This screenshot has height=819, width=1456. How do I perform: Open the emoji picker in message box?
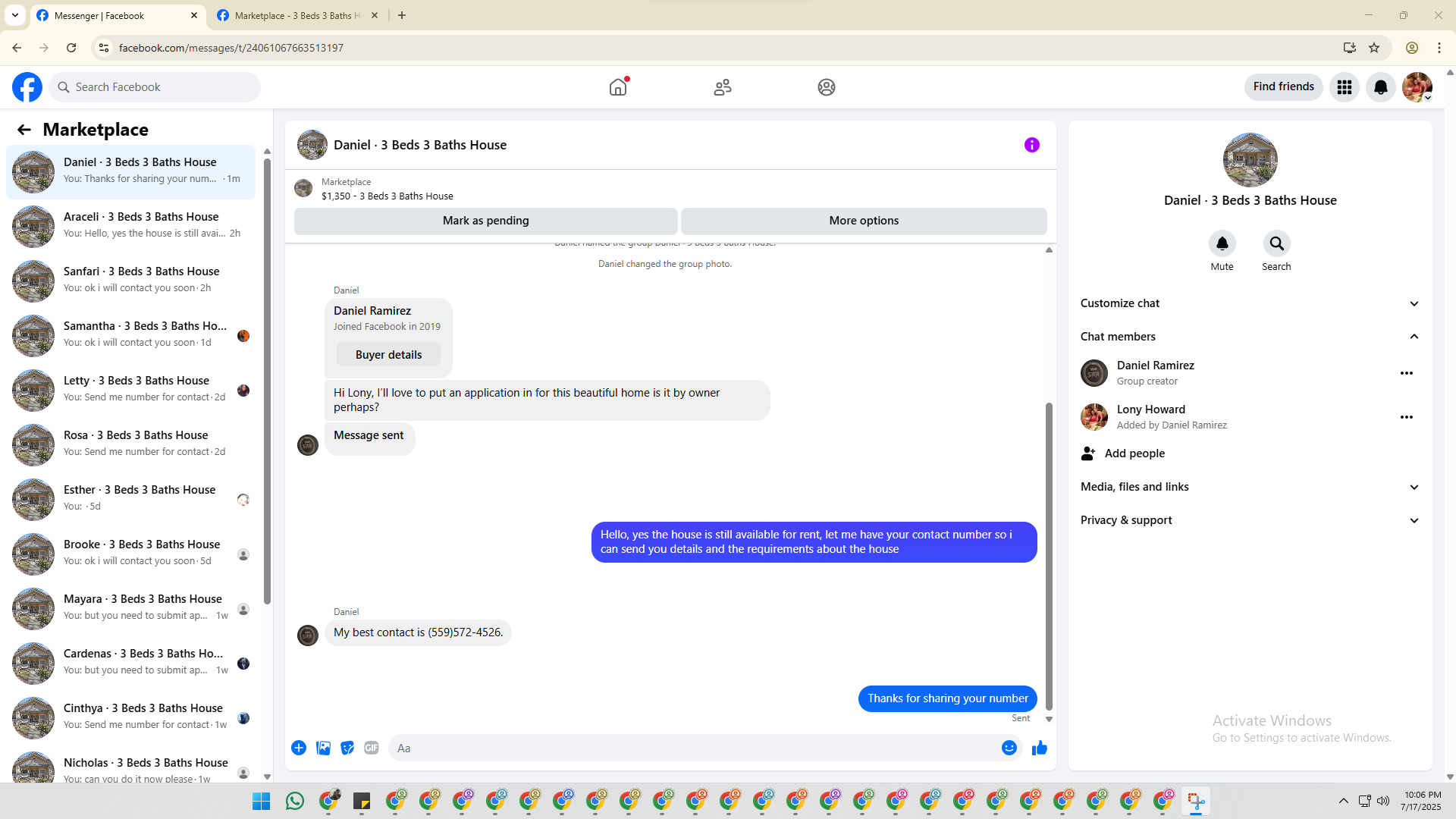click(x=1009, y=748)
